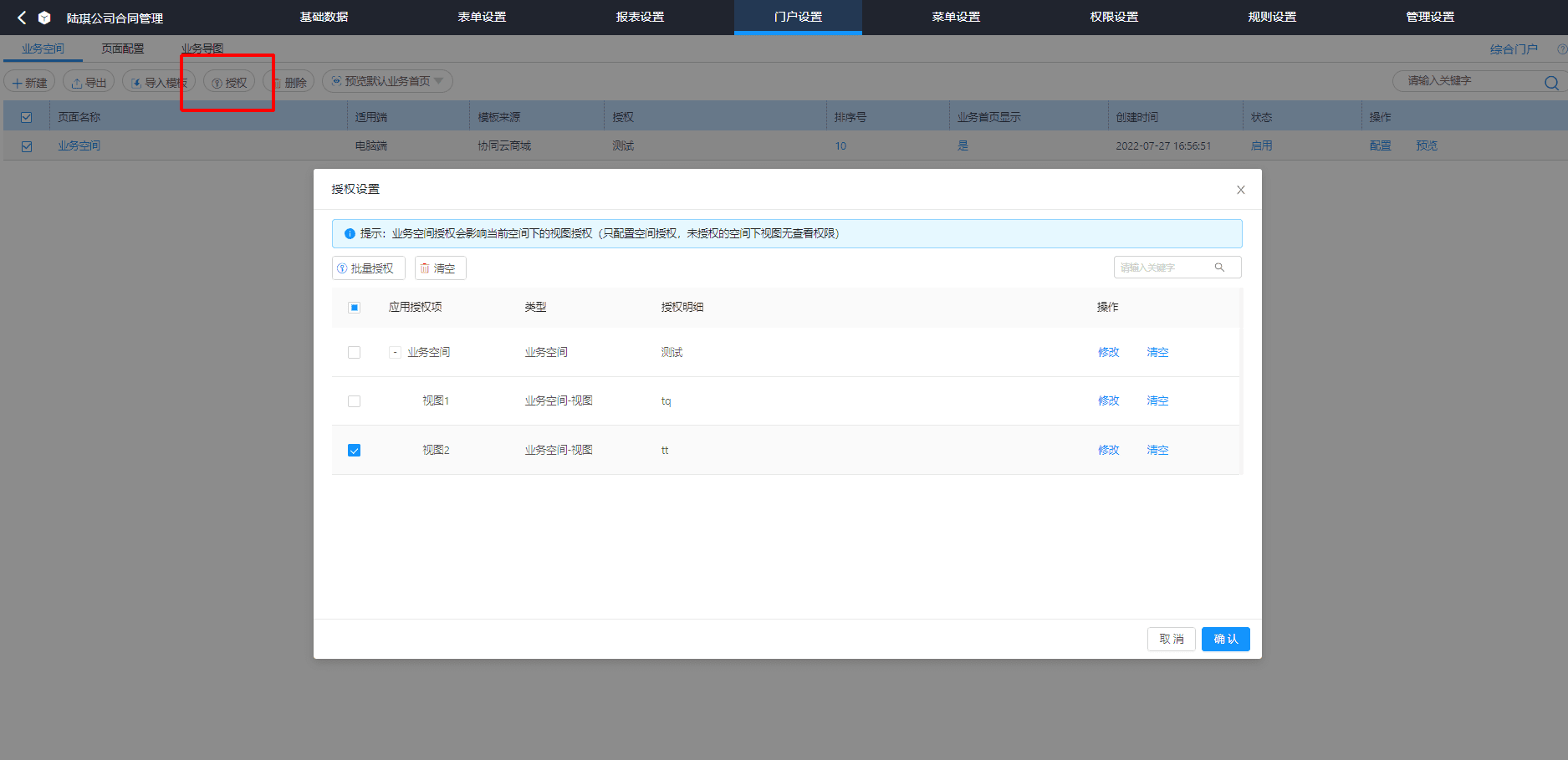
Task: Click the 应用授权项 column header
Action: [x=416, y=307]
